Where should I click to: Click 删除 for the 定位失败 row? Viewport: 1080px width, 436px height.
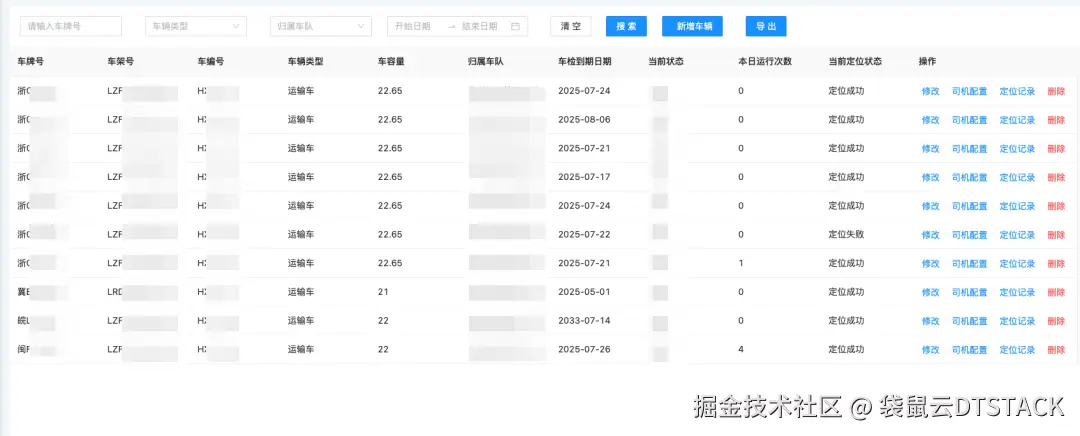1056,235
